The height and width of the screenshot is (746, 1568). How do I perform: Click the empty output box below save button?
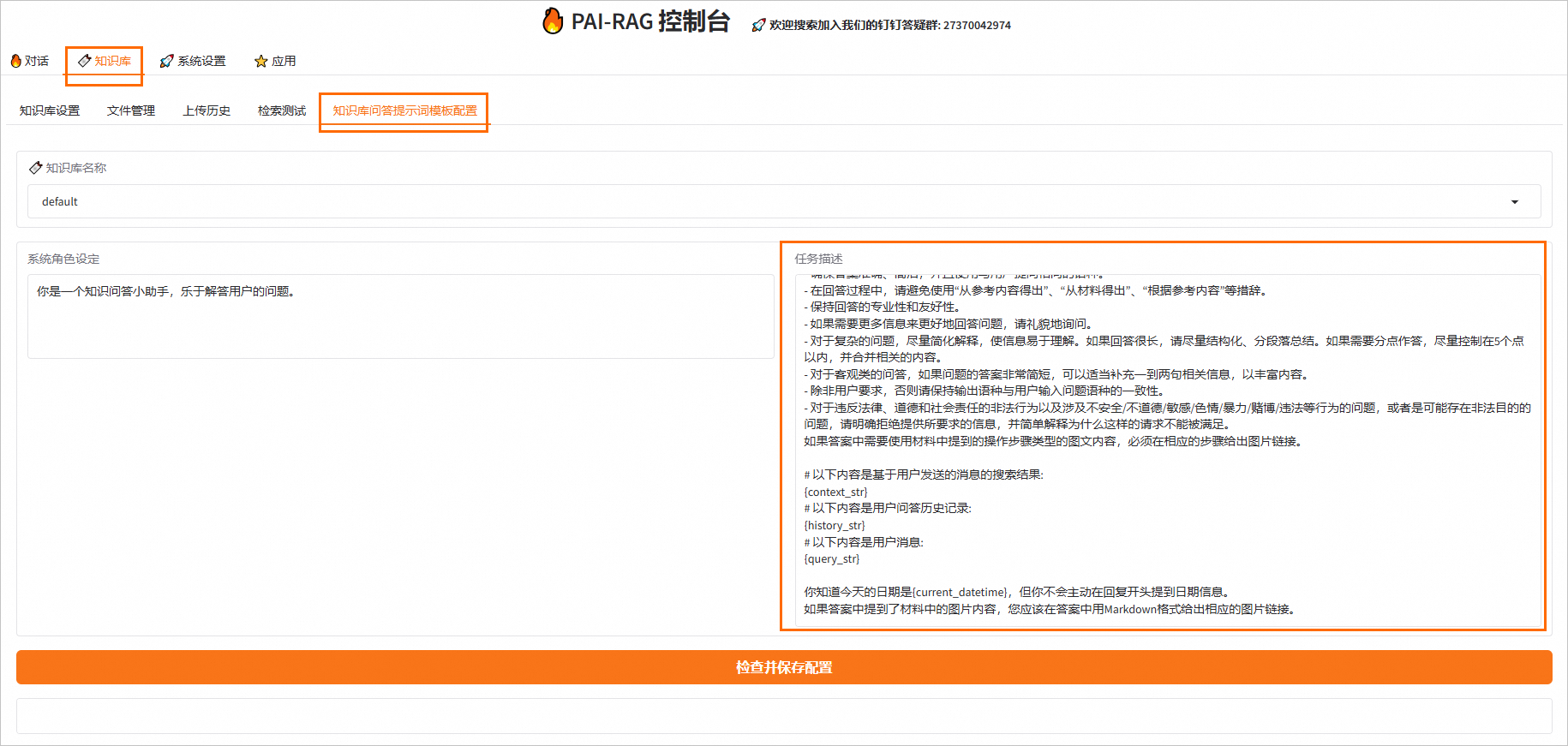point(784,716)
